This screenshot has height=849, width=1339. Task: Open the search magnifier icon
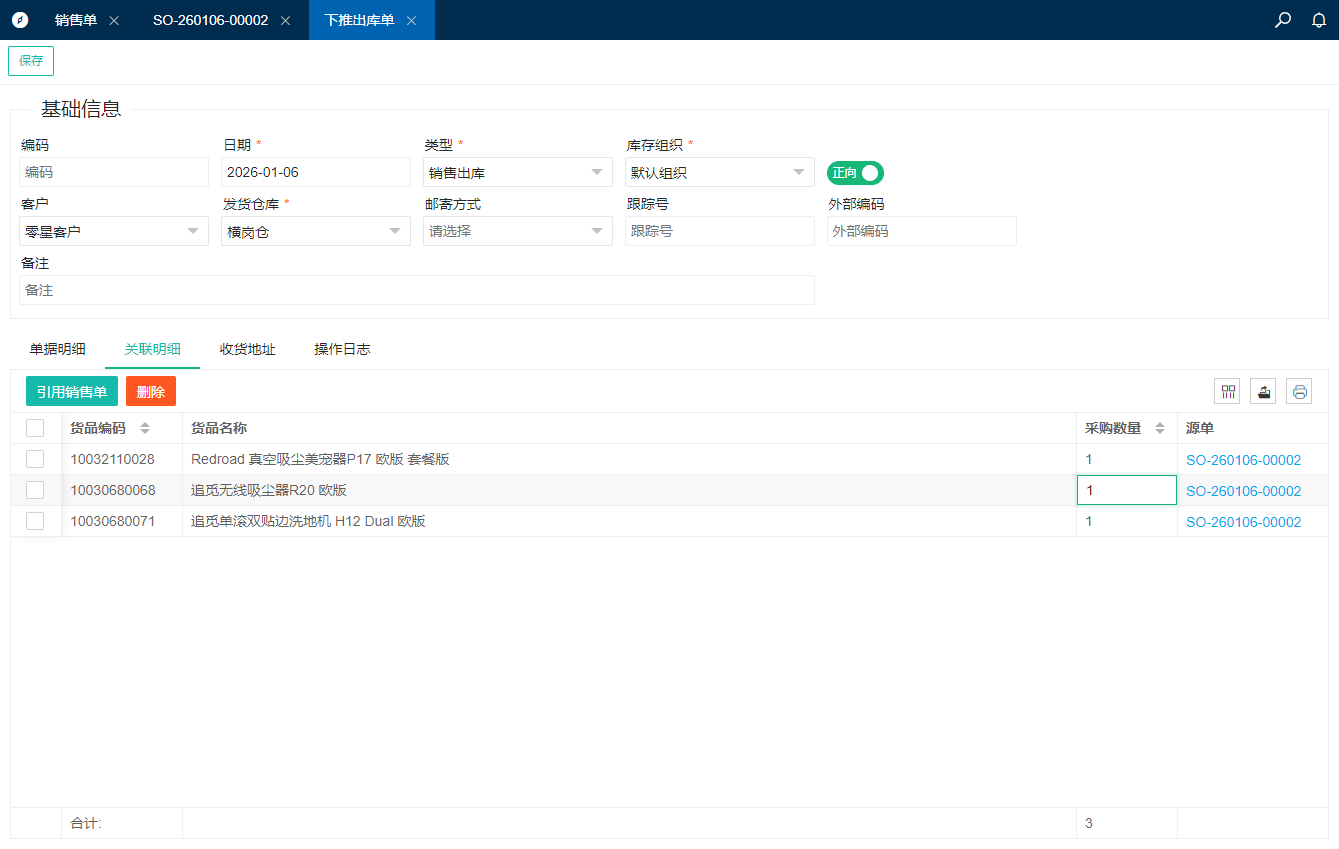(1283, 20)
